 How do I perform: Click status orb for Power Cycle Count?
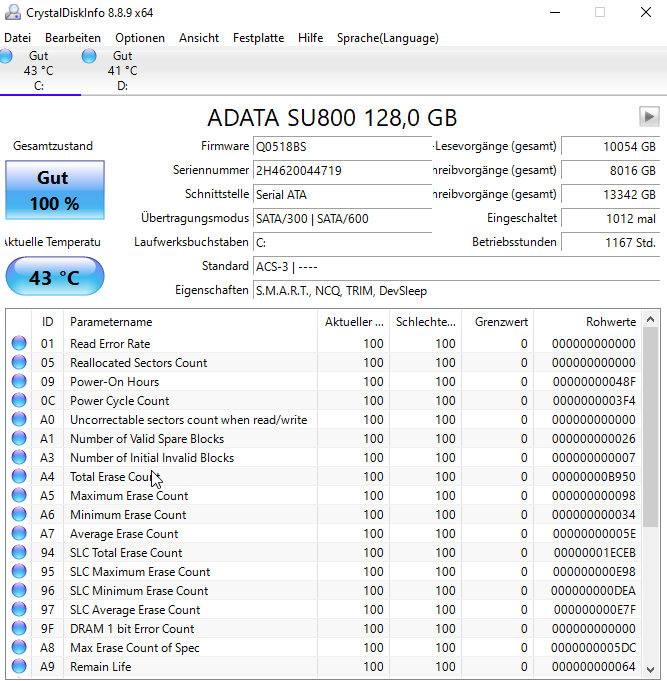coord(19,400)
